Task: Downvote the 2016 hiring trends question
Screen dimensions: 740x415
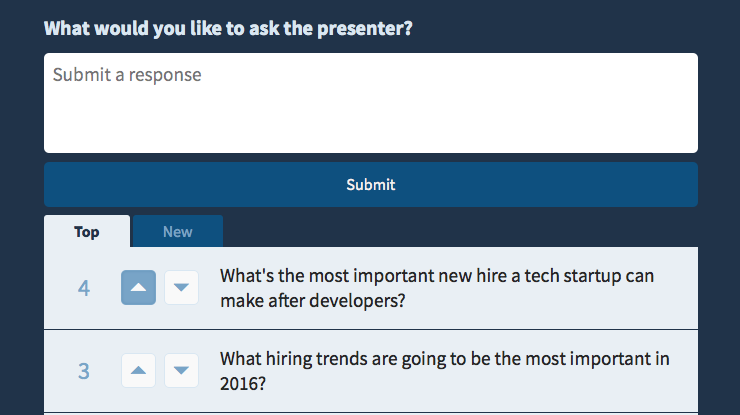Action: pos(181,371)
